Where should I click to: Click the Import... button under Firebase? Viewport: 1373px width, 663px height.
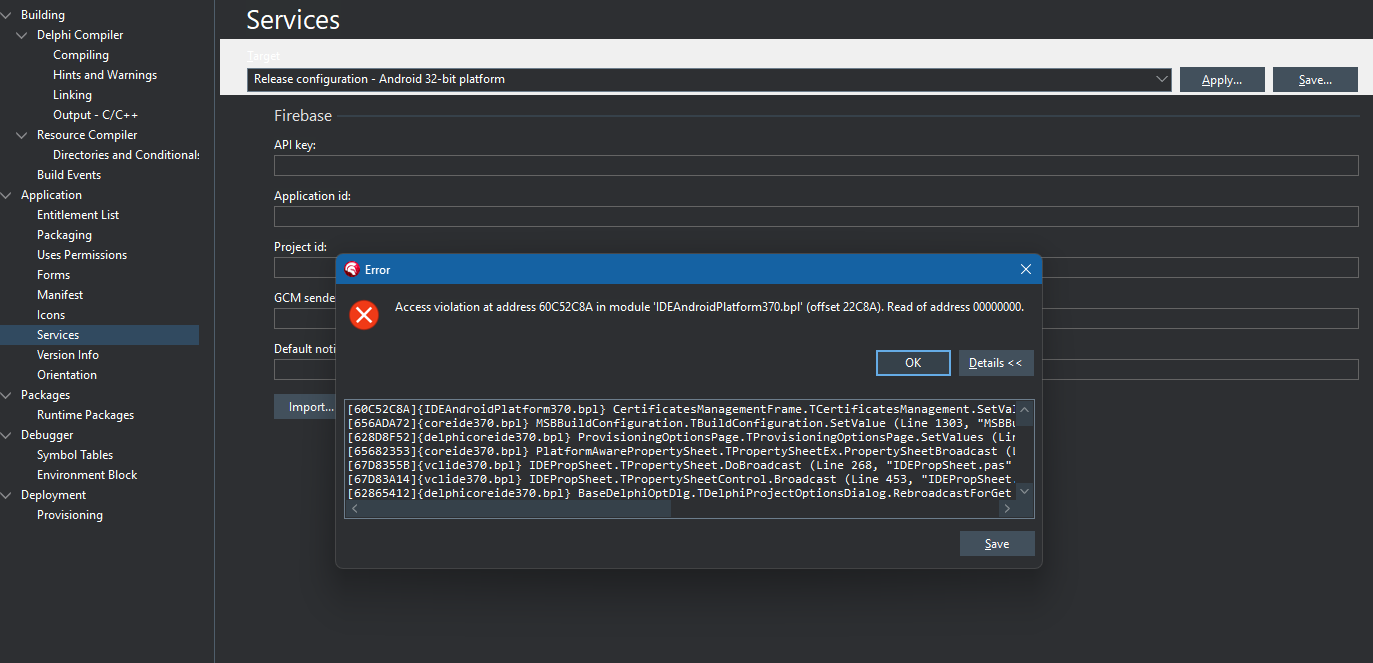point(305,407)
